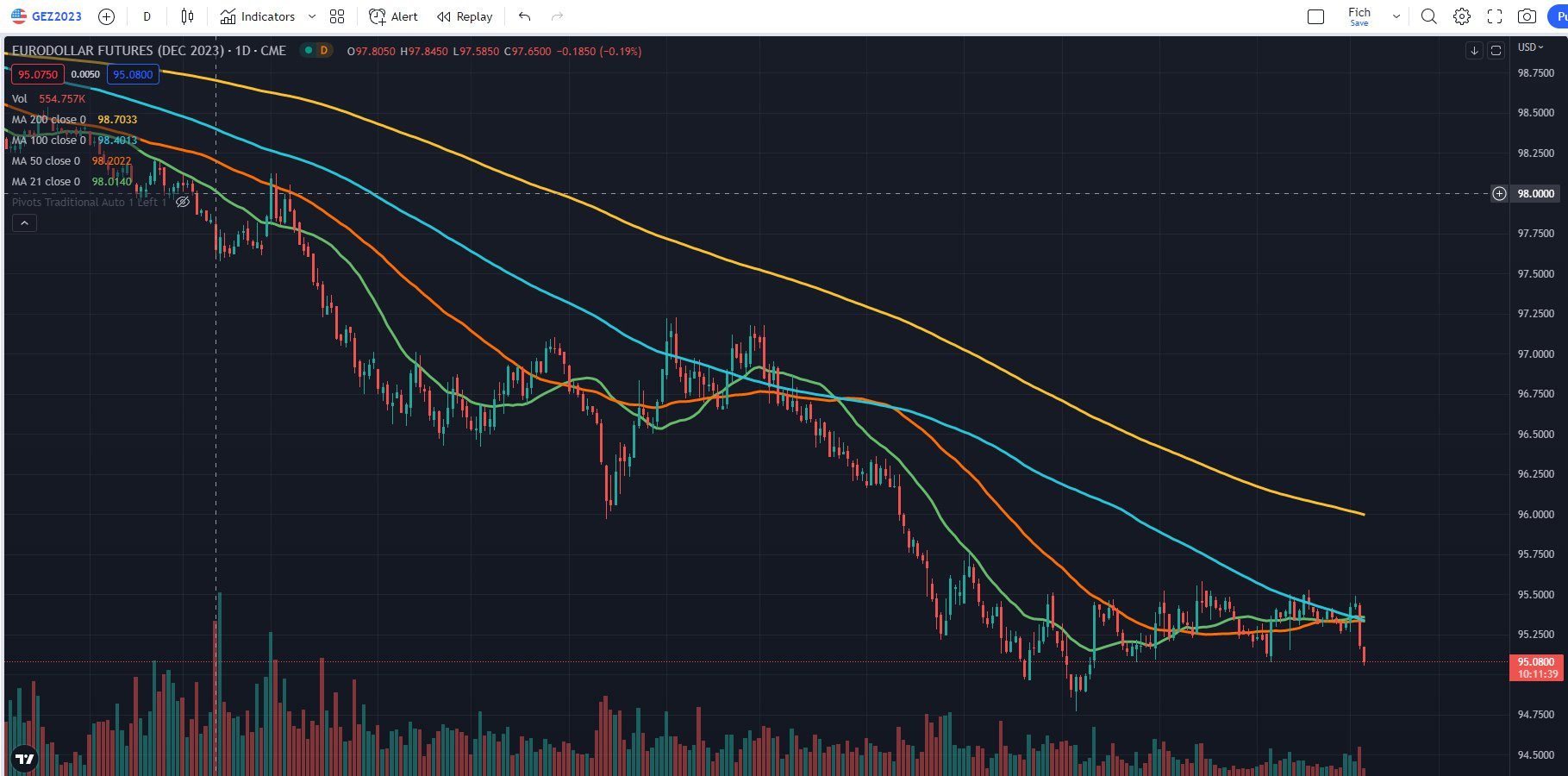Click the blue Publish button
This screenshot has height=776, width=1568.
[1558, 16]
